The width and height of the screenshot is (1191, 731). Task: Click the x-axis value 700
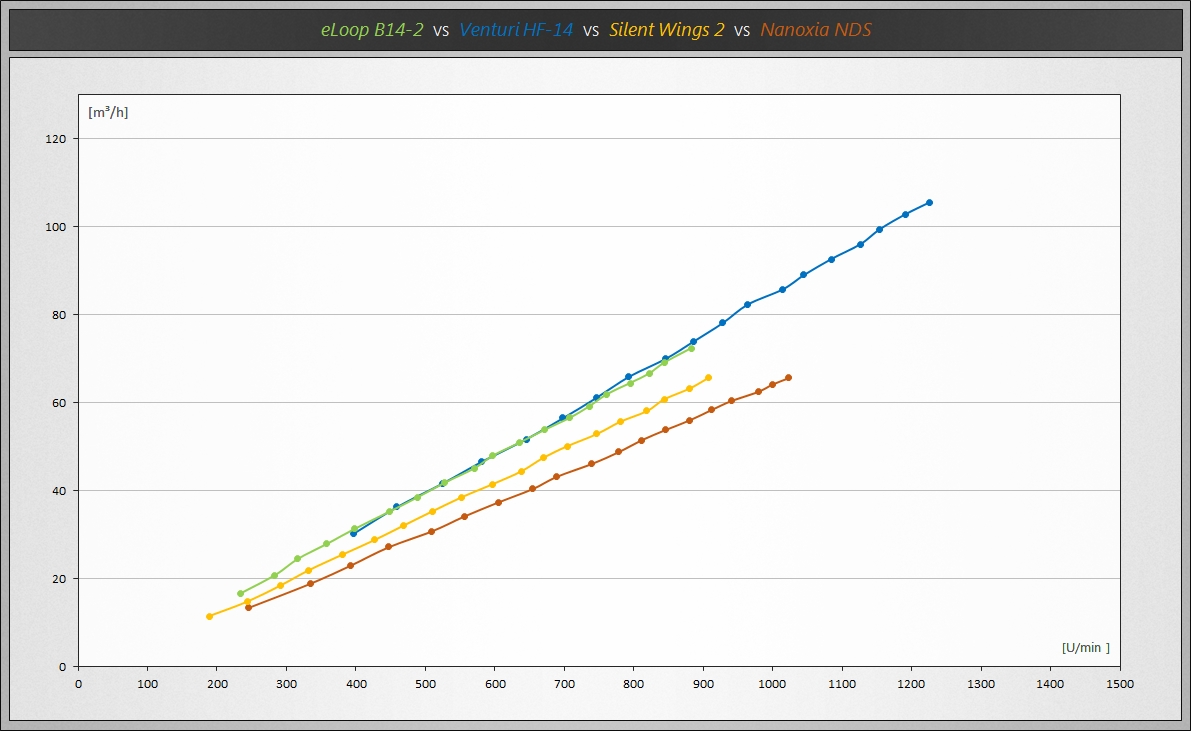564,684
